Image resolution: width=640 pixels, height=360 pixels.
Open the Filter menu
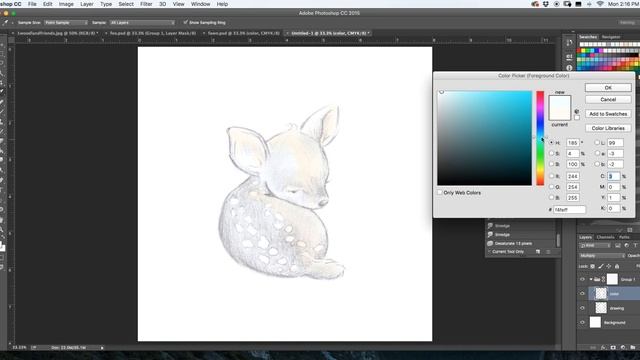(146, 4)
